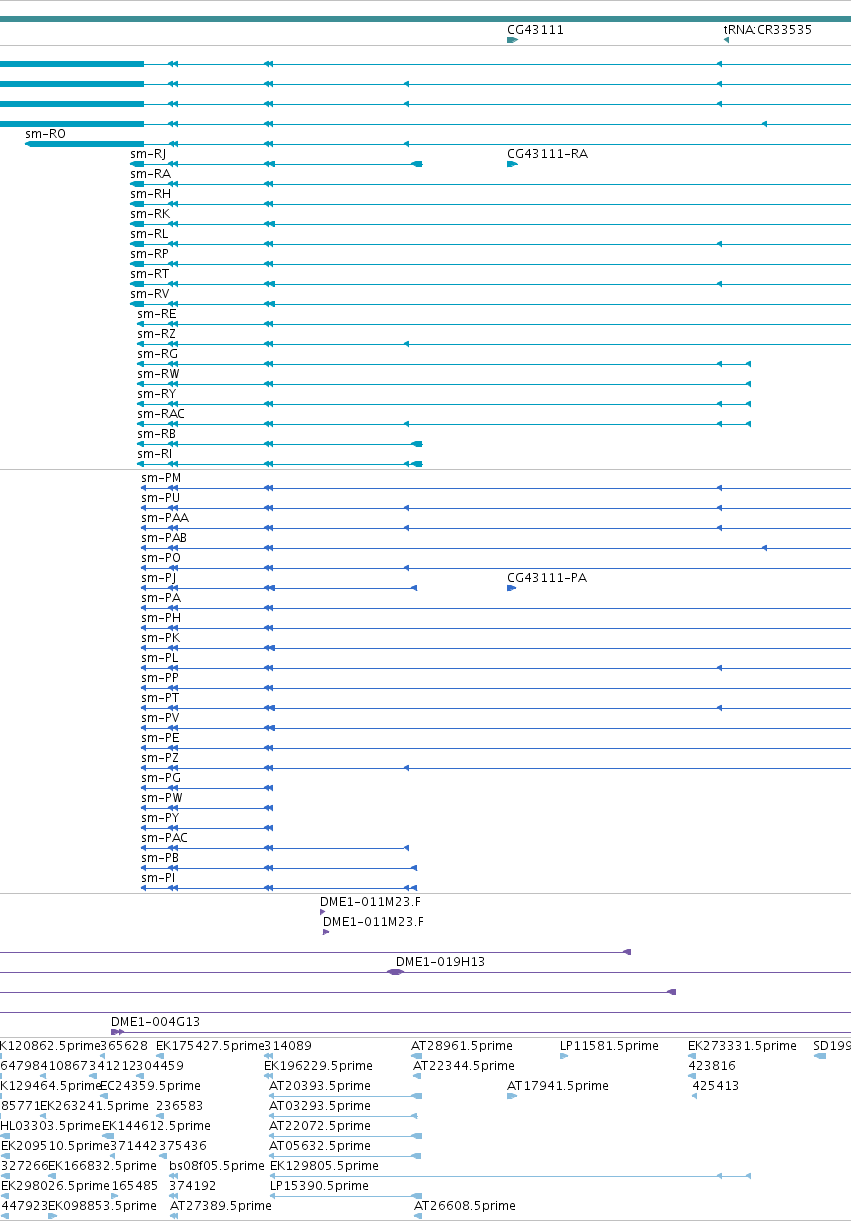Click the sm-RW transcript label
Screen dimensions: 851x1221
158,374
